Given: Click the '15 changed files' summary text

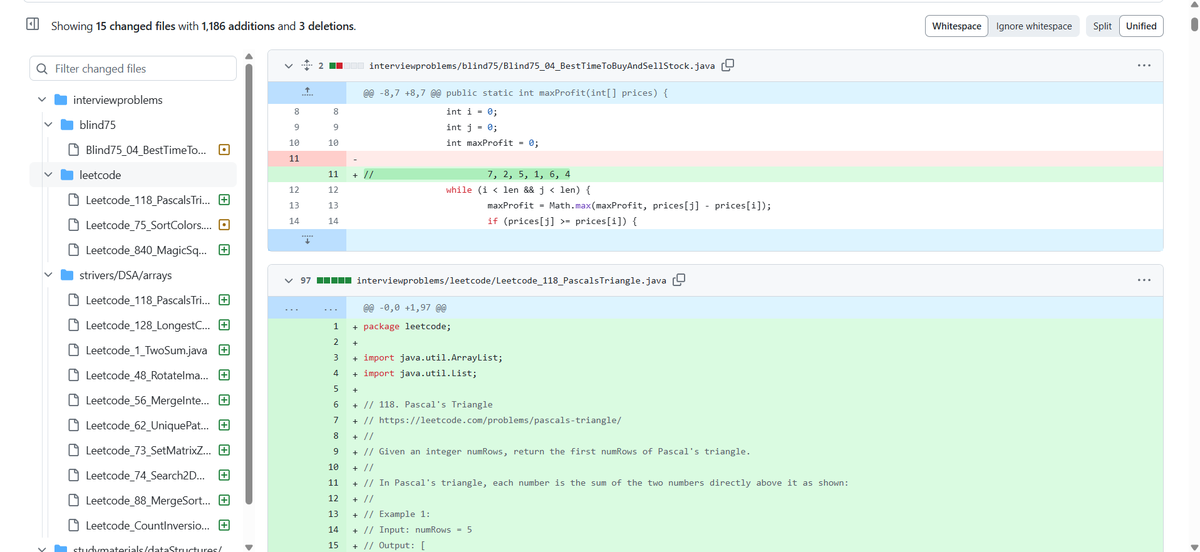Looking at the screenshot, I should (x=131, y=26).
